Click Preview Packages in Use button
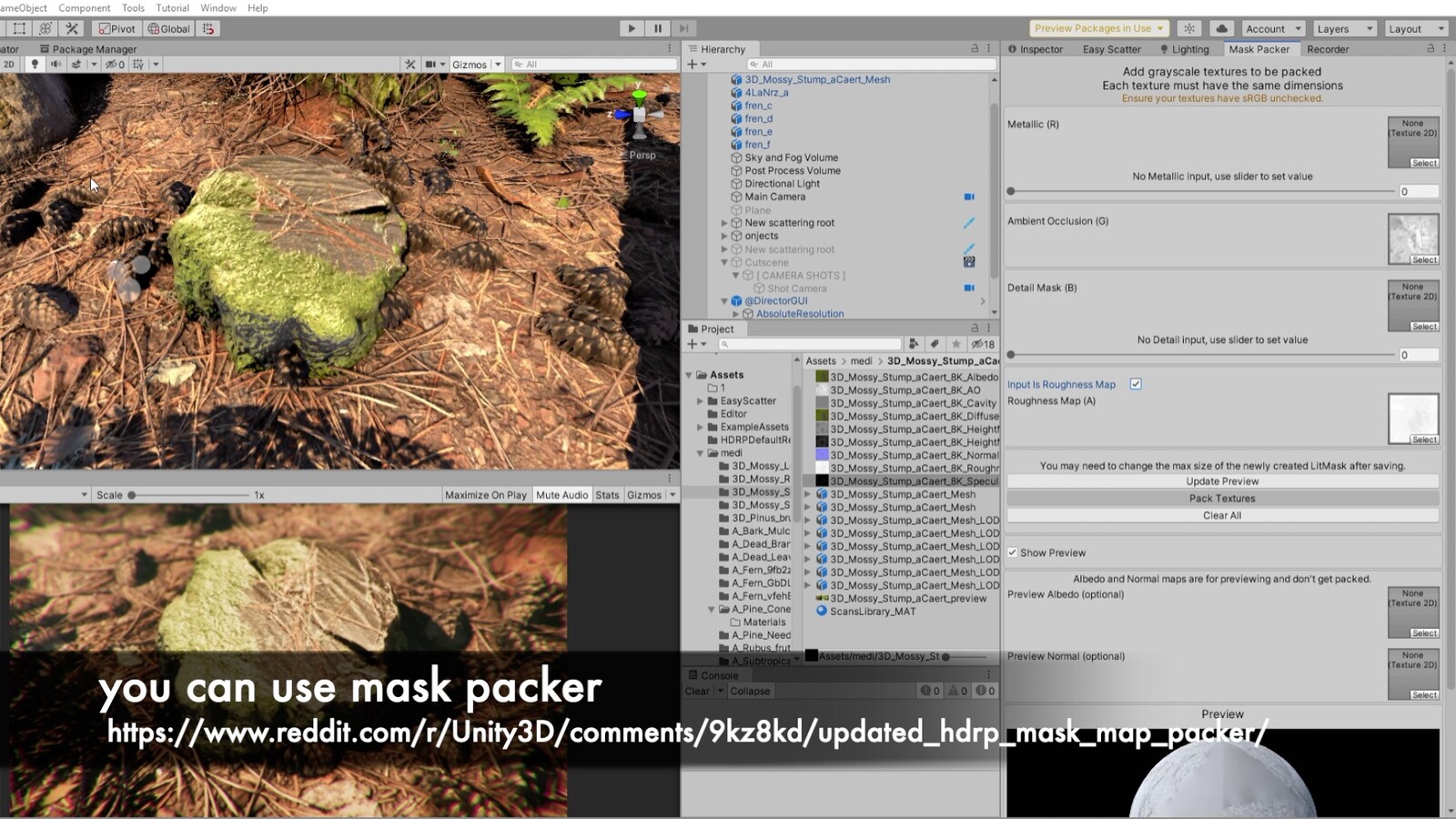The height and width of the screenshot is (819, 1456). 1099,28
